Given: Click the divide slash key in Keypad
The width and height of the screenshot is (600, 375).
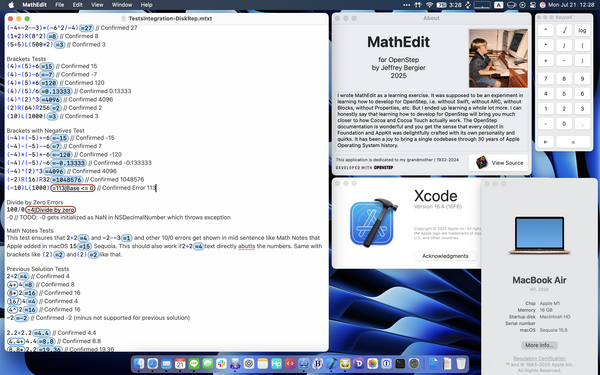Looking at the screenshot, I should tap(564, 45).
